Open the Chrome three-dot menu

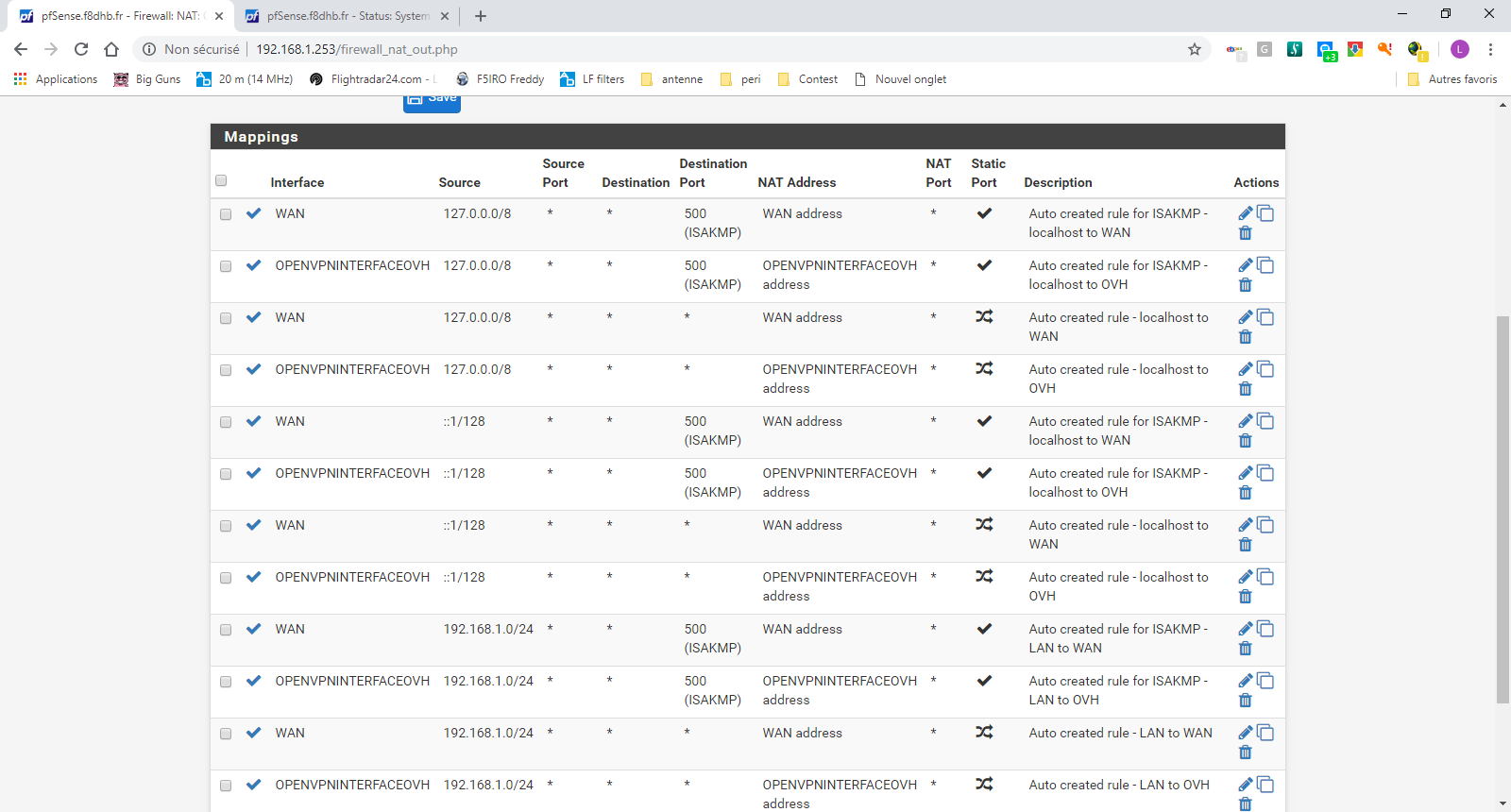coord(1490,49)
